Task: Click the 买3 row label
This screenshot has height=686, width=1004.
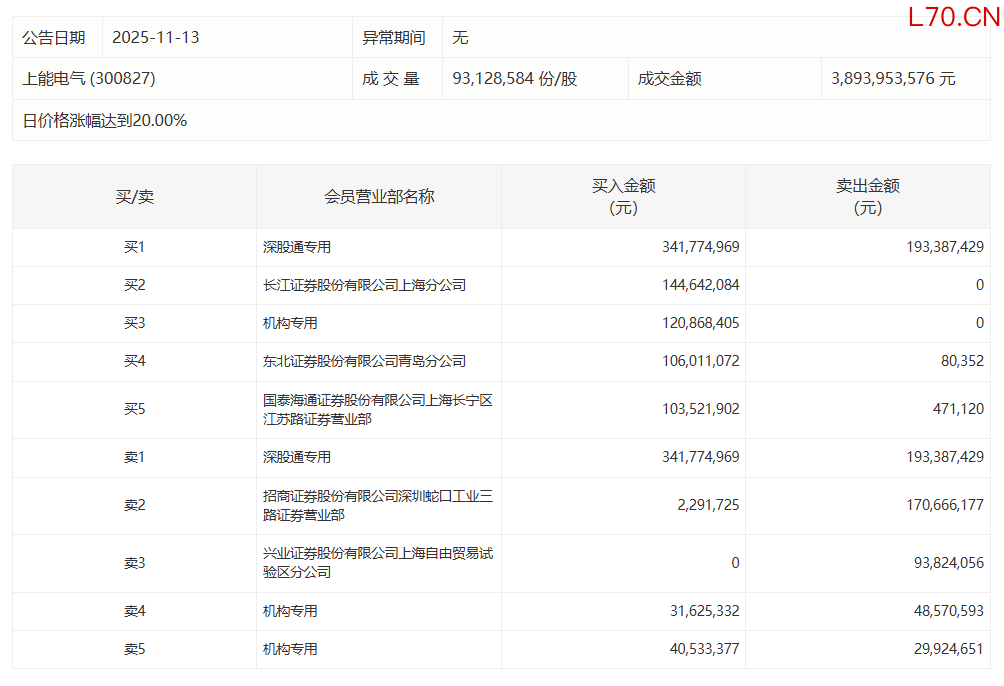Action: coord(134,323)
